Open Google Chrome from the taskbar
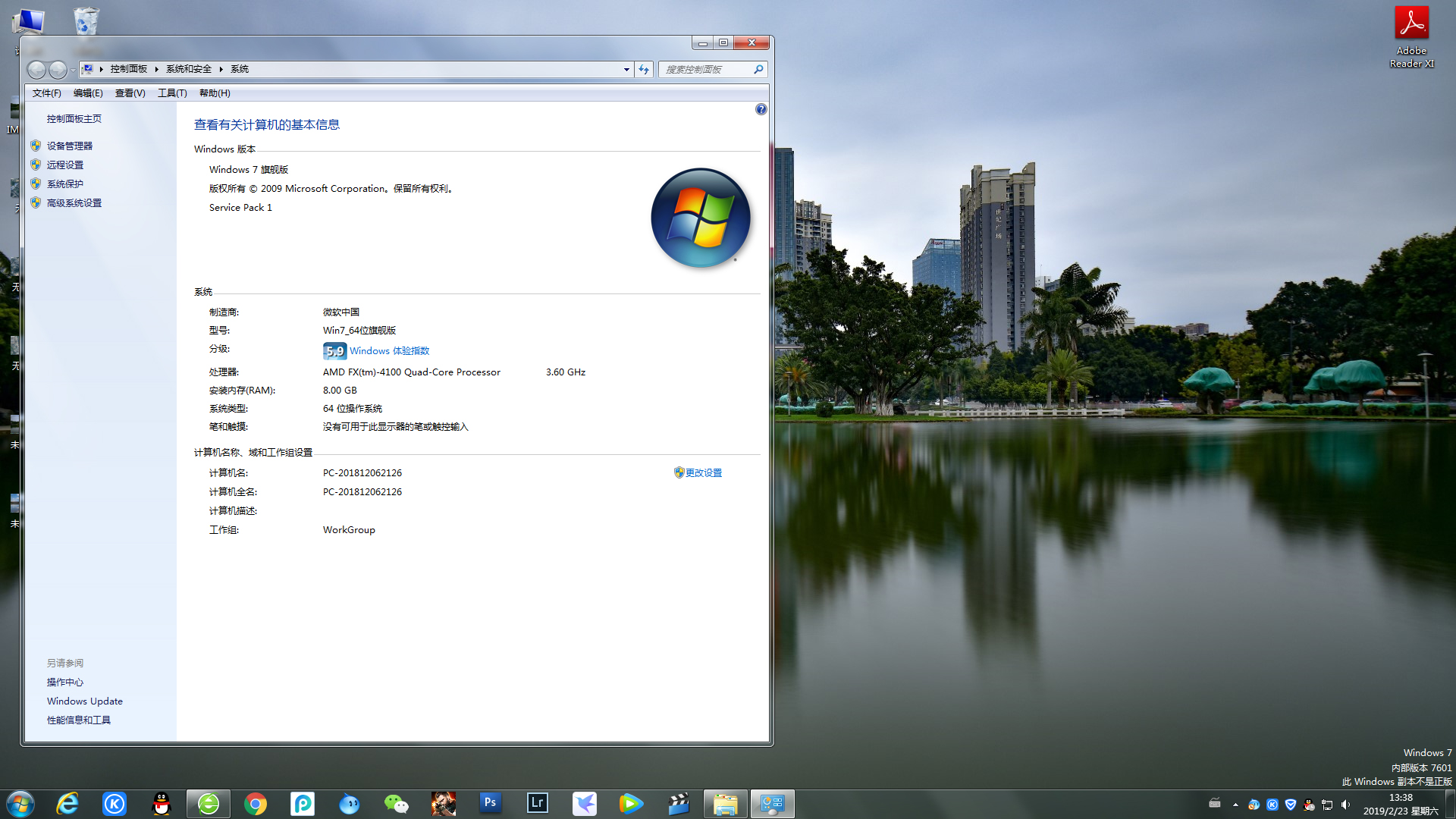The height and width of the screenshot is (819, 1456). (256, 803)
